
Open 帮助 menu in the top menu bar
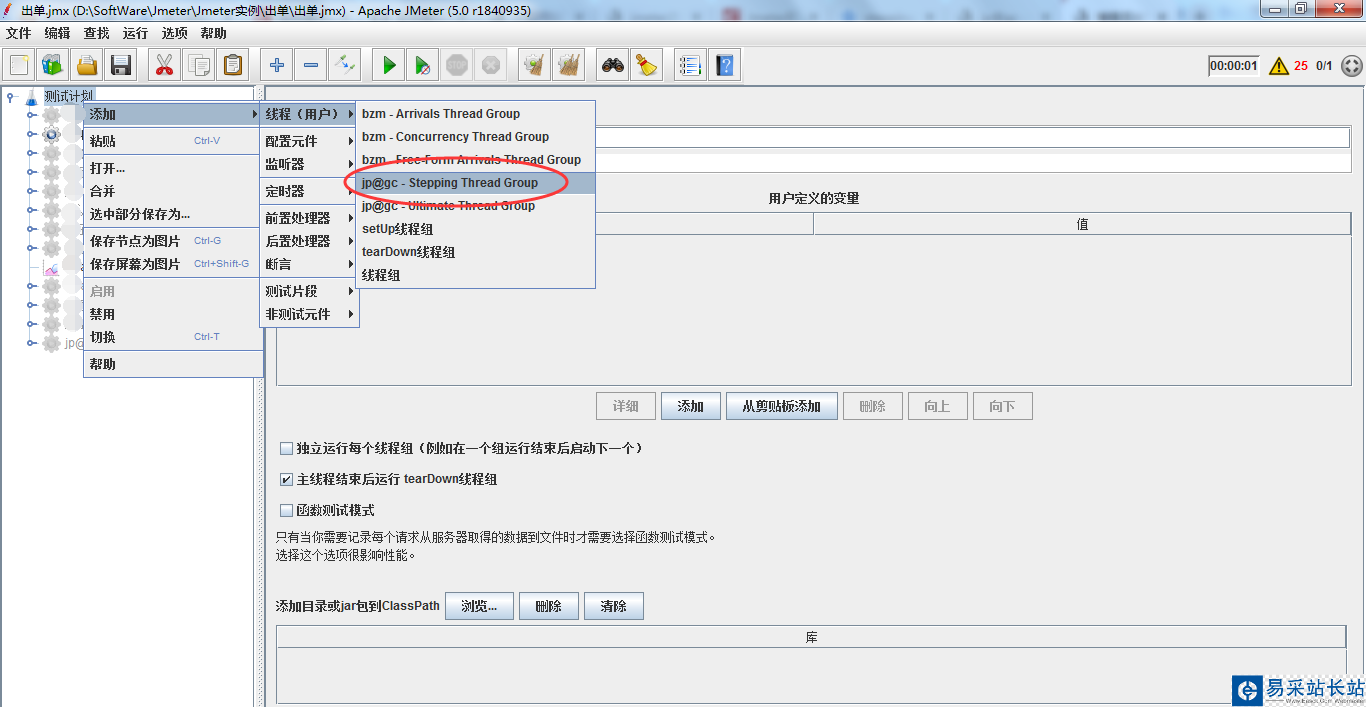coord(213,33)
